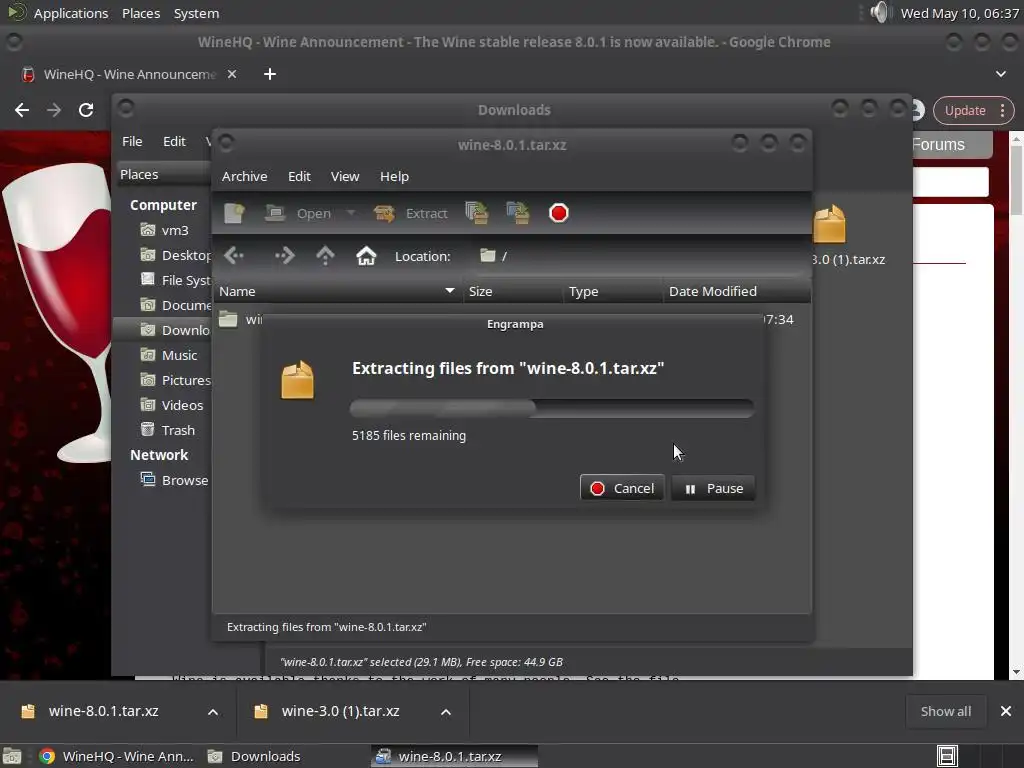The width and height of the screenshot is (1024, 768).
Task: Go up one level with the up arrow
Action: 325,256
